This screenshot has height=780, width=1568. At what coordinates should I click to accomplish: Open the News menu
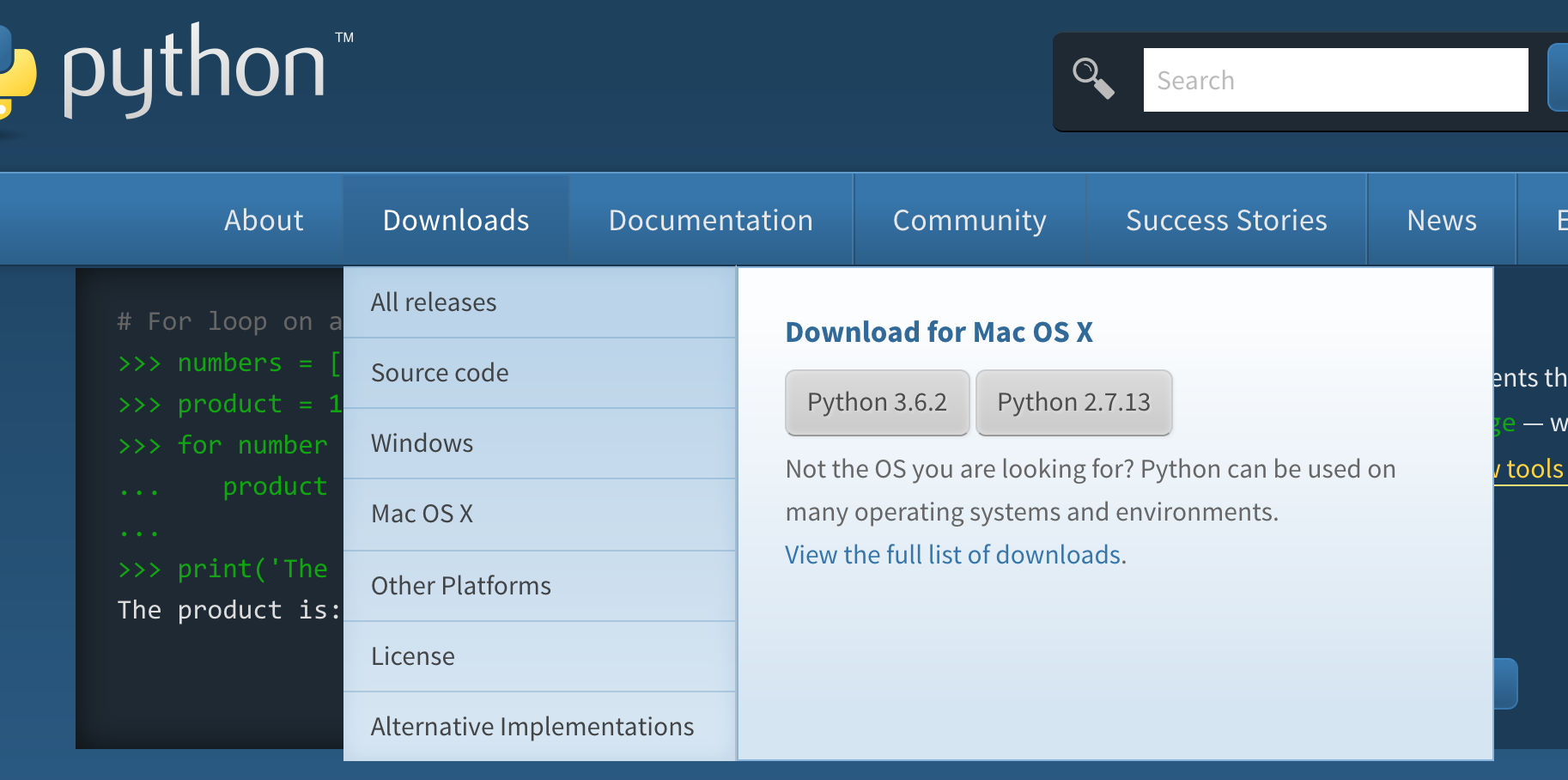(1442, 220)
